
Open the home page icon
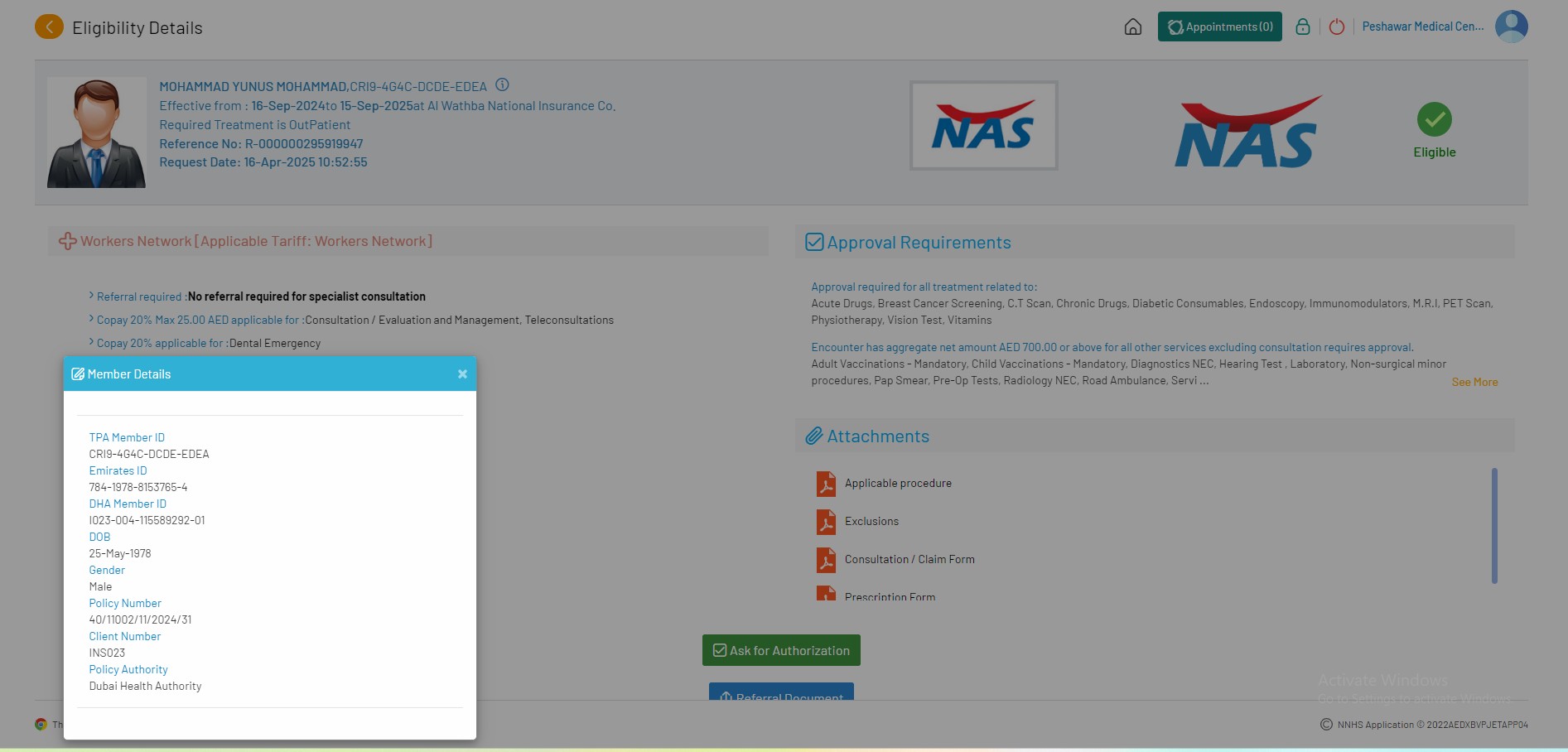1133,27
